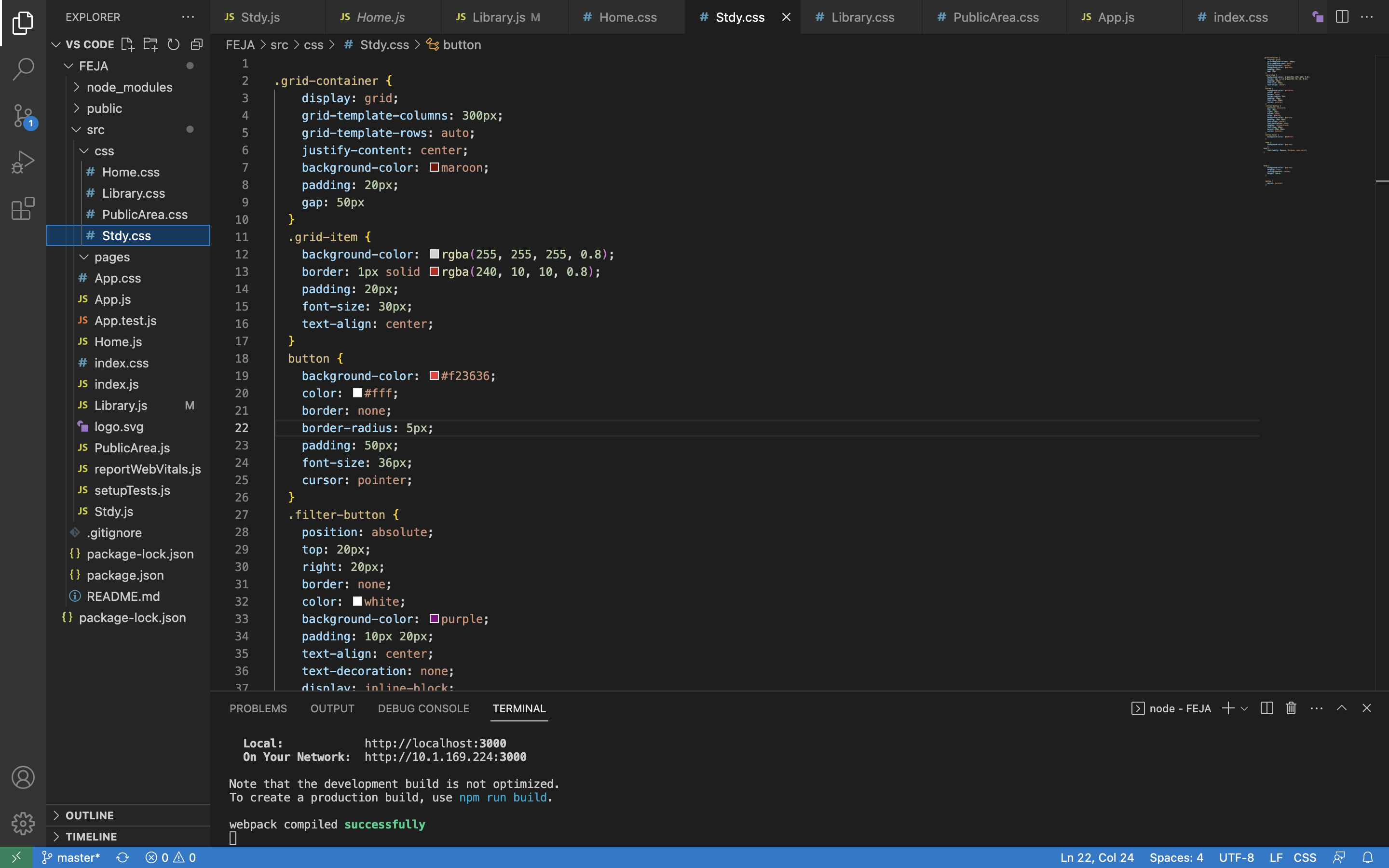The height and width of the screenshot is (868, 1389).
Task: Click the maroon color swatch on line 7
Action: [434, 168]
